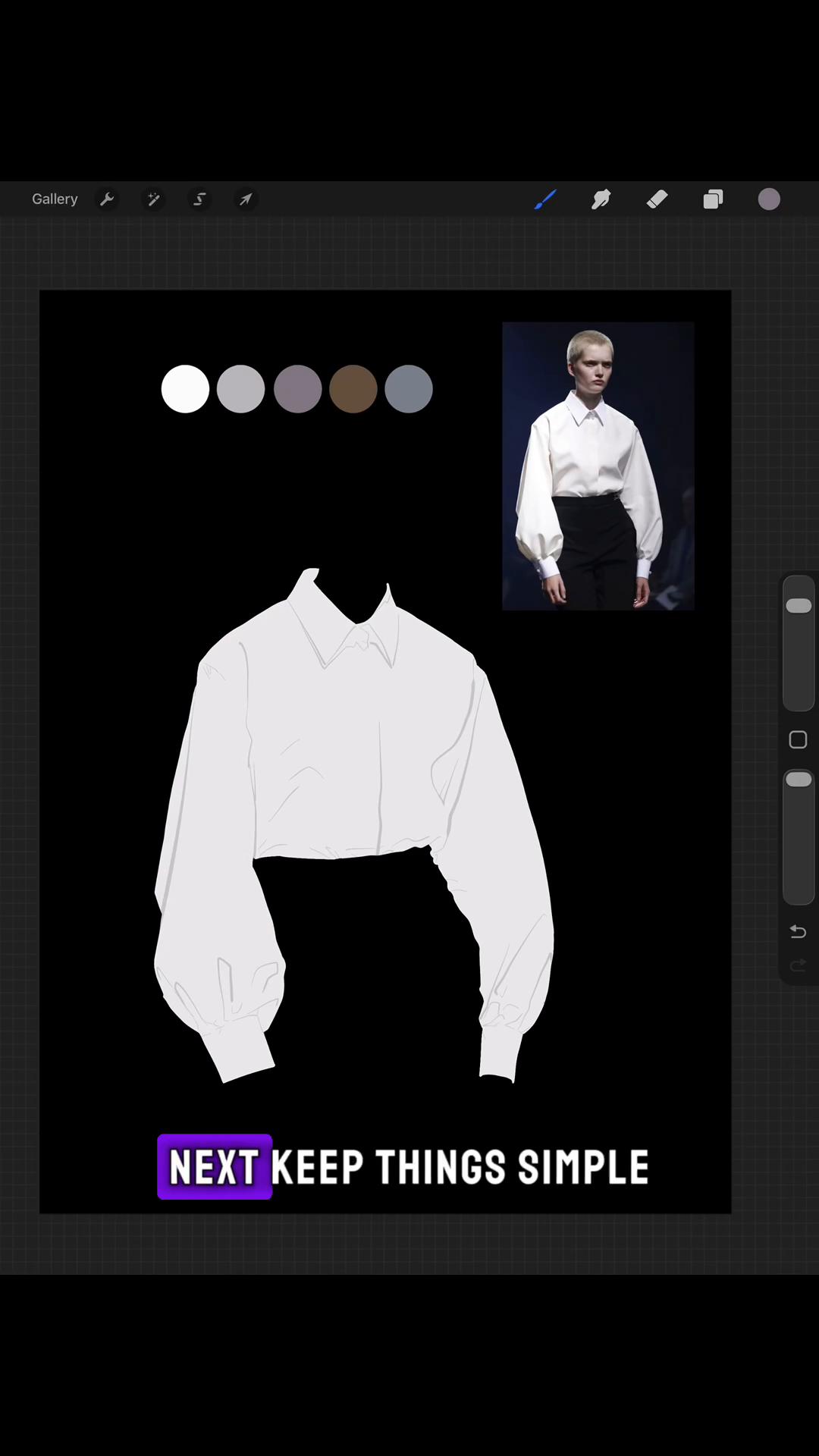
Task: Pick the light gray palette swatch
Action: (240, 389)
